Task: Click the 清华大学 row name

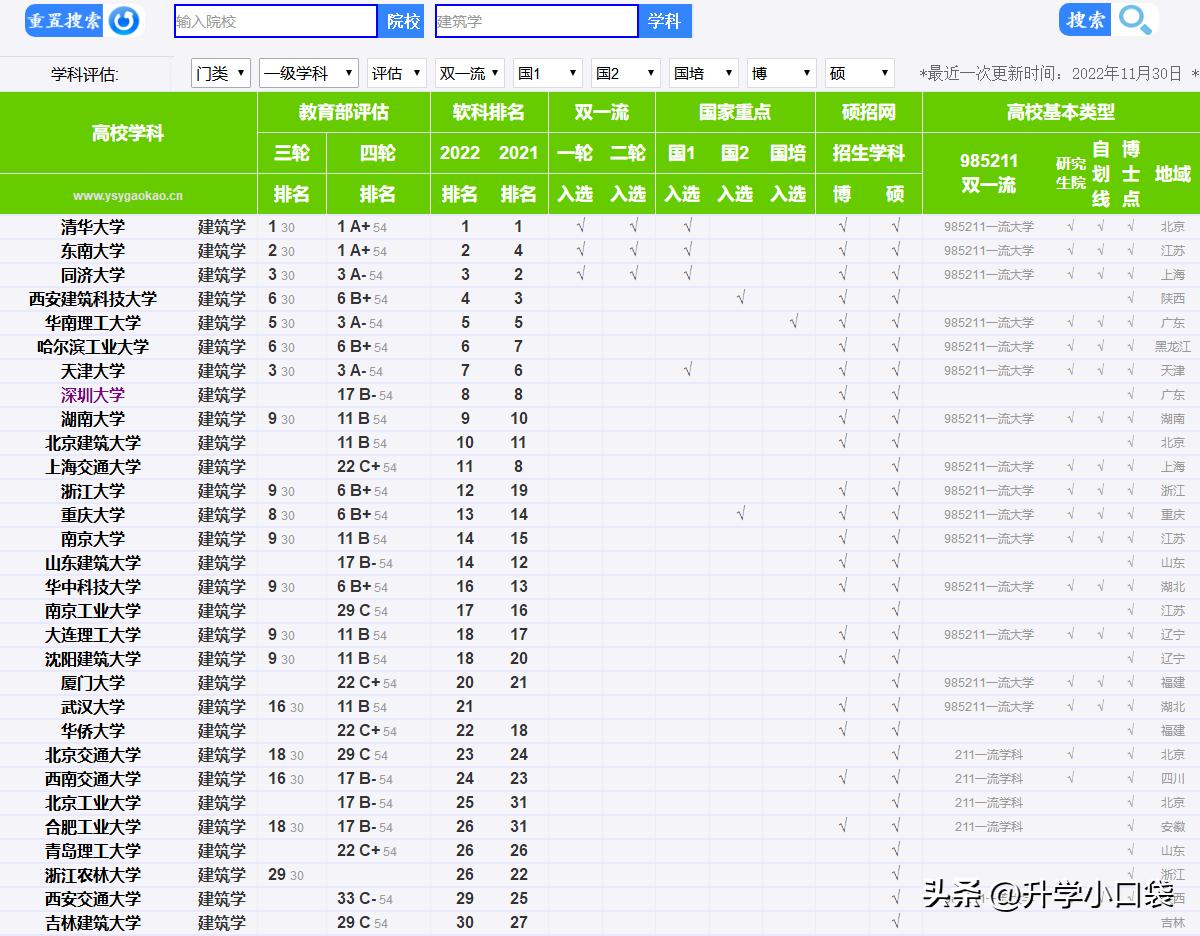Action: [93, 227]
